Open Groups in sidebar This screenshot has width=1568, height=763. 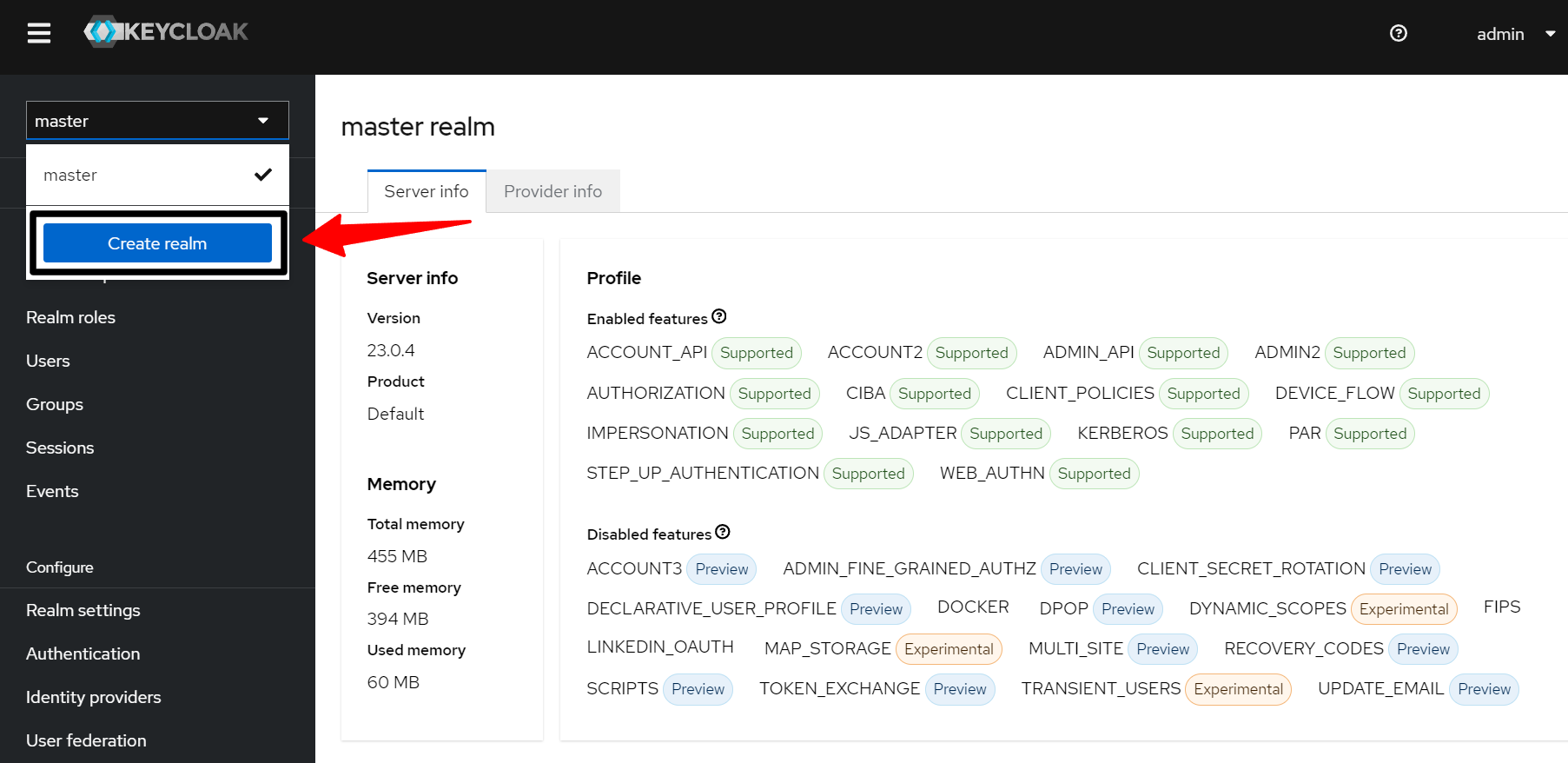click(x=55, y=404)
